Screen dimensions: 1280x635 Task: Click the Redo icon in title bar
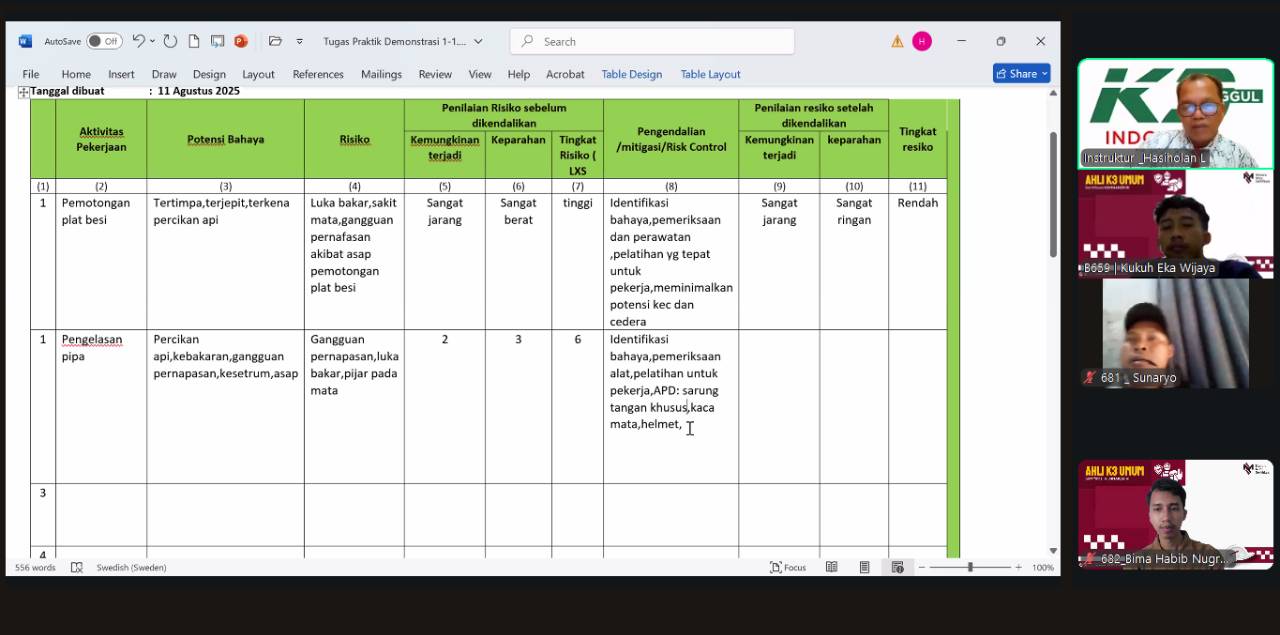pyautogui.click(x=170, y=41)
